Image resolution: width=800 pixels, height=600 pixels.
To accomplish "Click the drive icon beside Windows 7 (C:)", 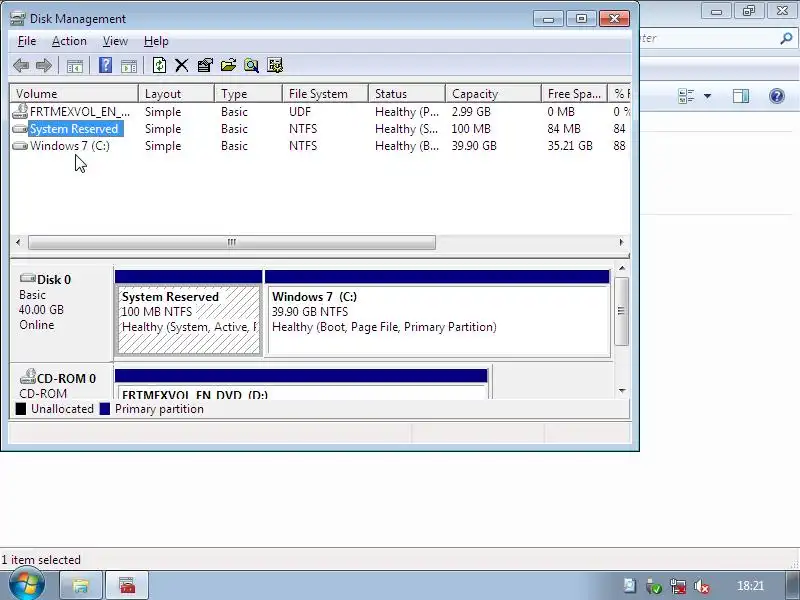I will (20, 146).
